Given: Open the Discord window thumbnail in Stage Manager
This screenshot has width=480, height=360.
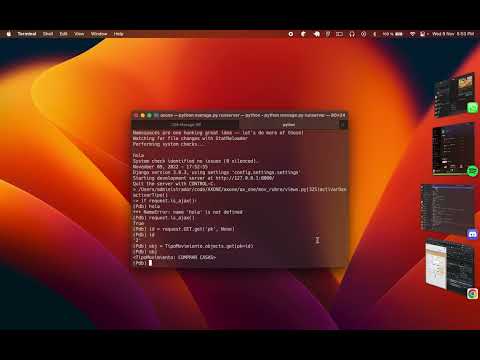Looking at the screenshot, I should (x=447, y=208).
